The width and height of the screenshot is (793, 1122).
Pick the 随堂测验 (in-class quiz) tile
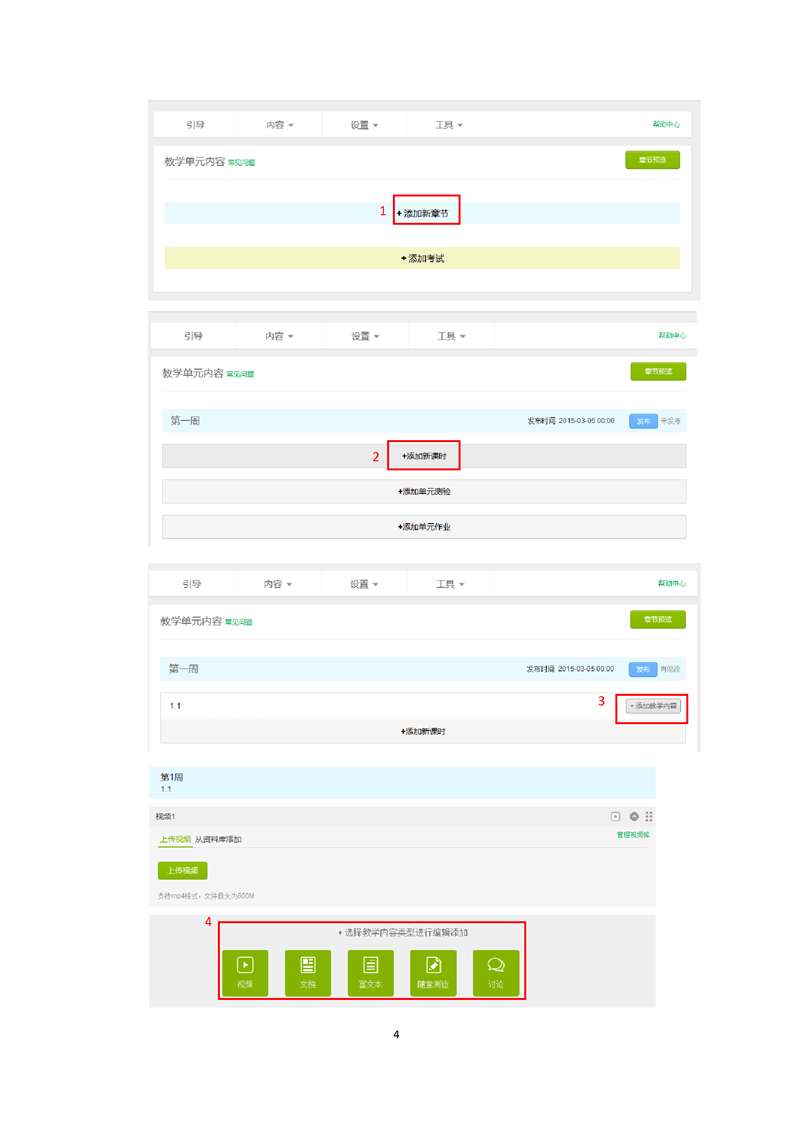click(x=433, y=973)
